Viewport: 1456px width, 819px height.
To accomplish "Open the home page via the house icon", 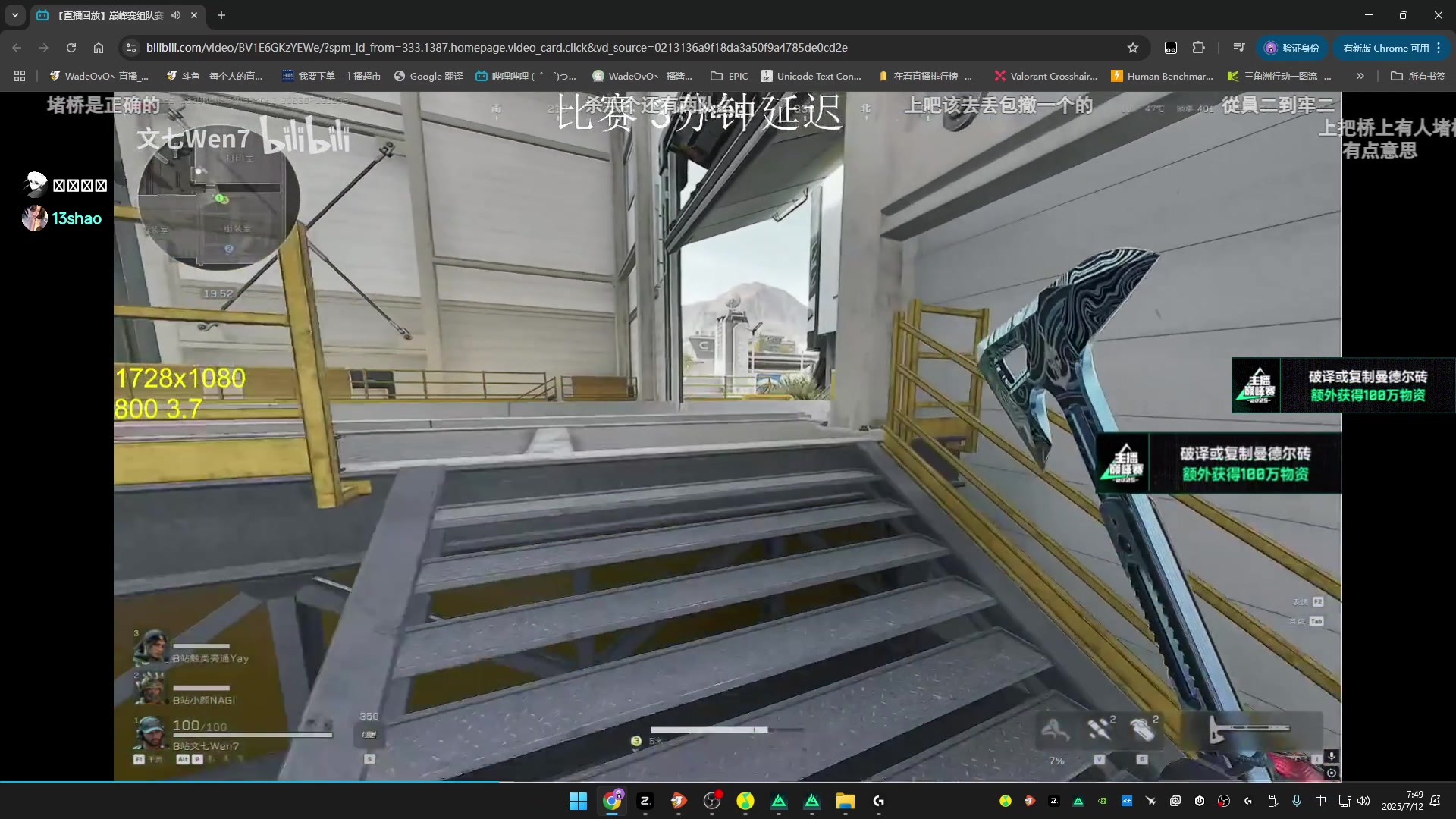I will (99, 48).
